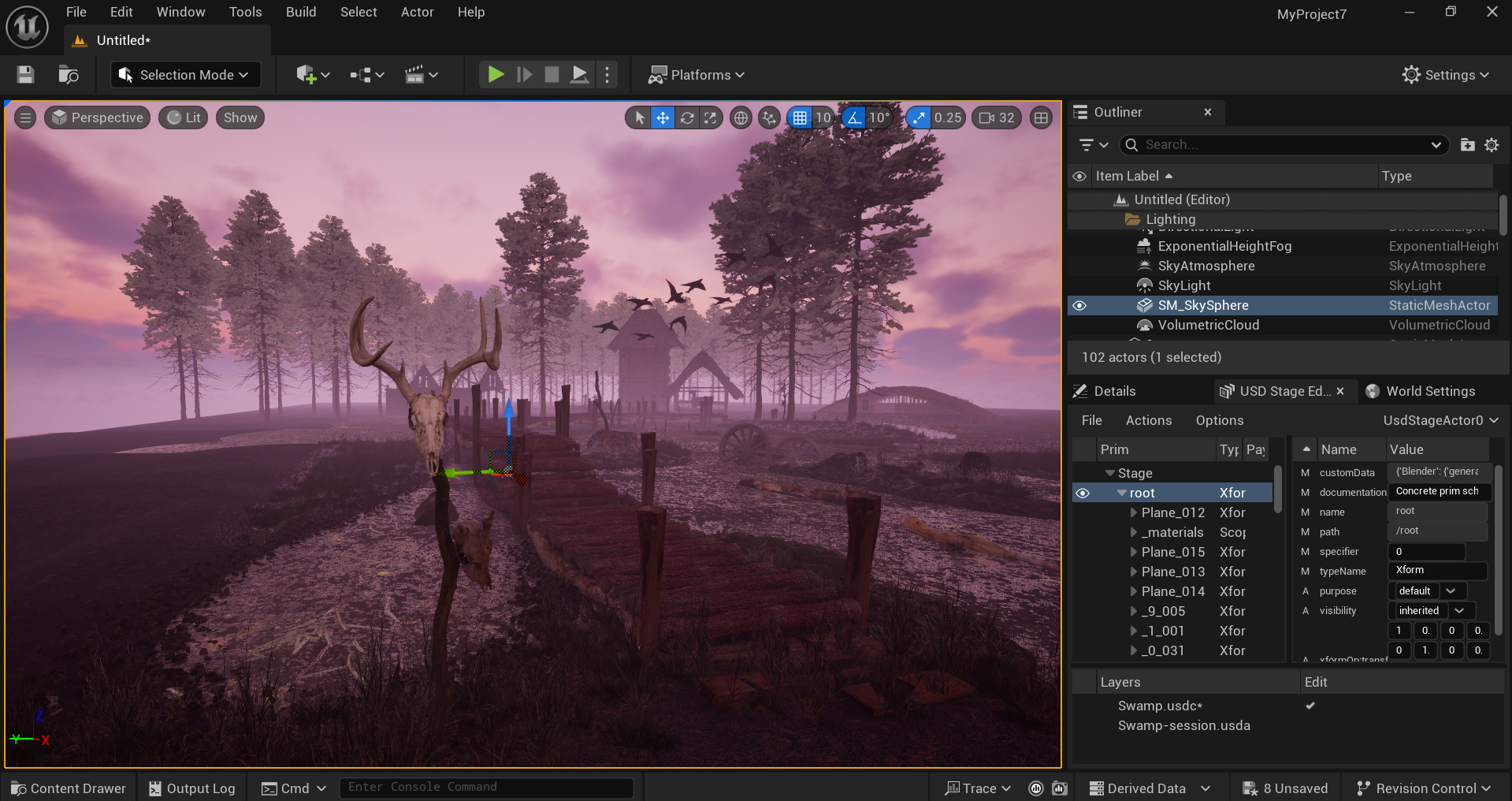Viewport: 1512px width, 801px height.
Task: Open the Content Drawer
Action: [69, 788]
